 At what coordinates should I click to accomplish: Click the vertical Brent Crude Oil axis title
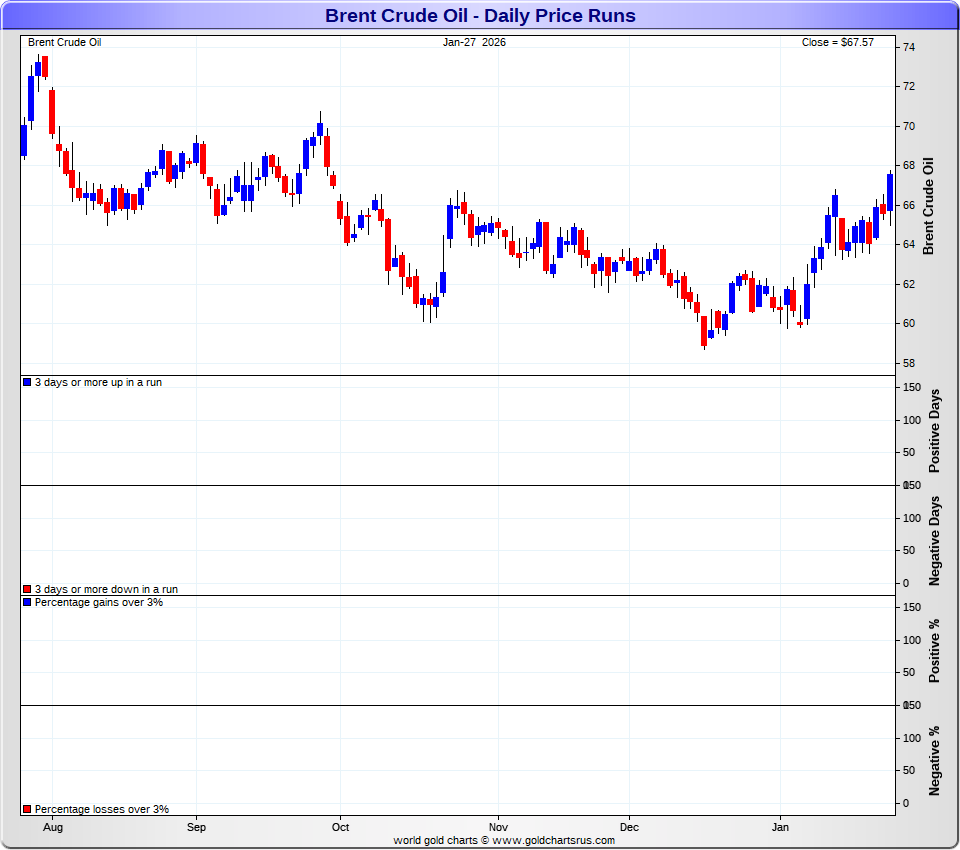[928, 205]
